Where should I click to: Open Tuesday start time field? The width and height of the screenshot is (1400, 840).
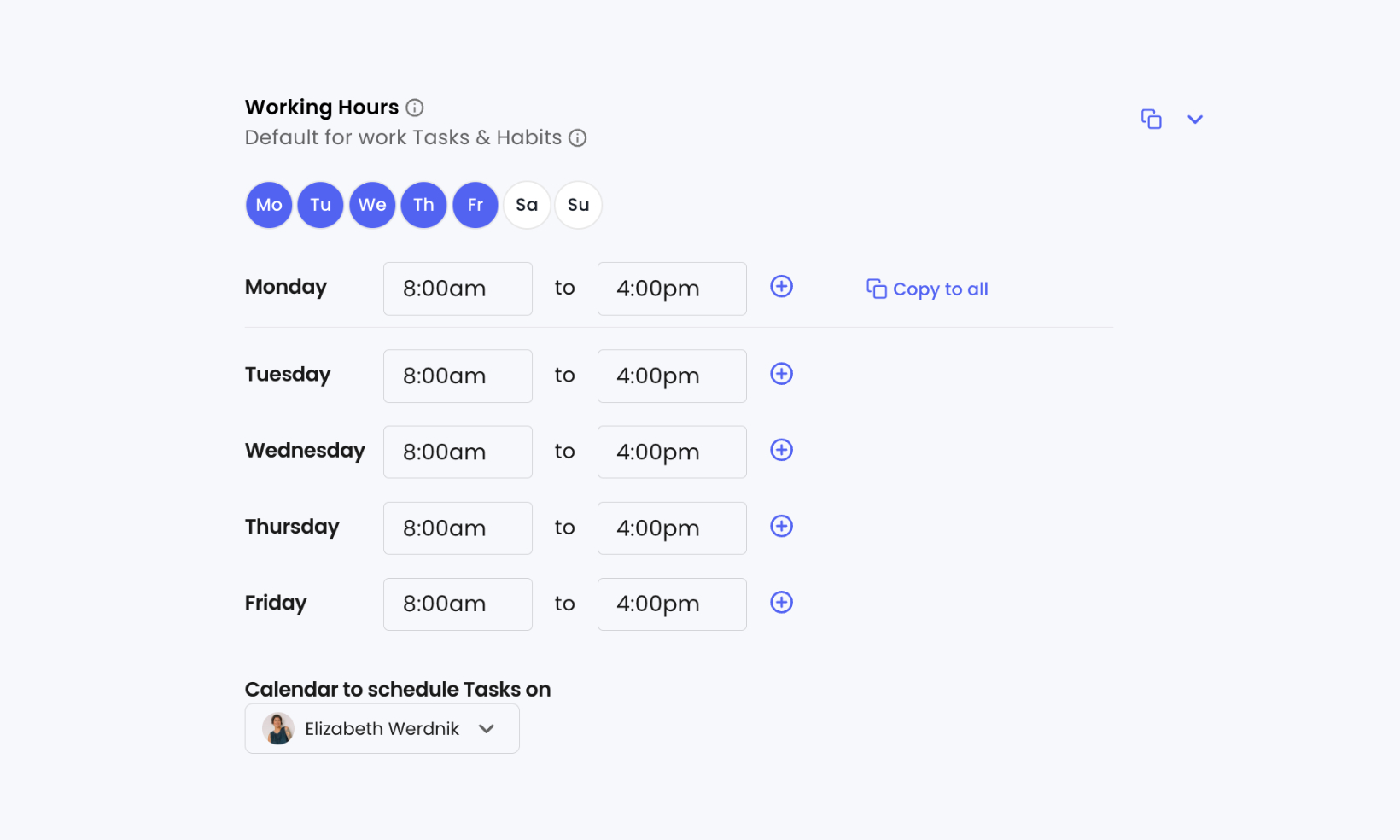[458, 376]
